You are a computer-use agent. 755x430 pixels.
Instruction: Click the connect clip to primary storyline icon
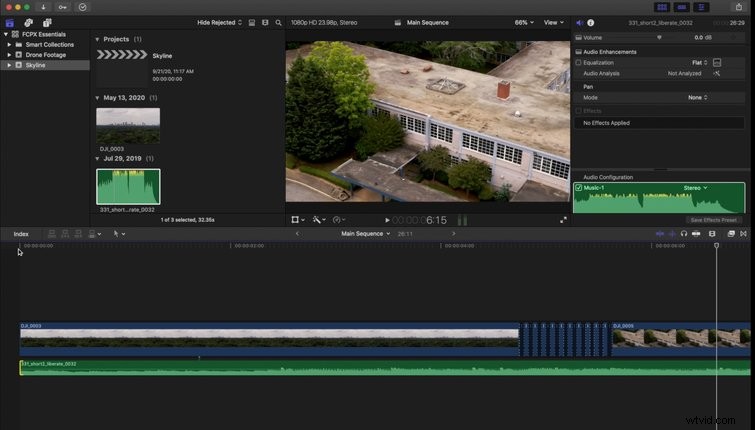coord(52,234)
